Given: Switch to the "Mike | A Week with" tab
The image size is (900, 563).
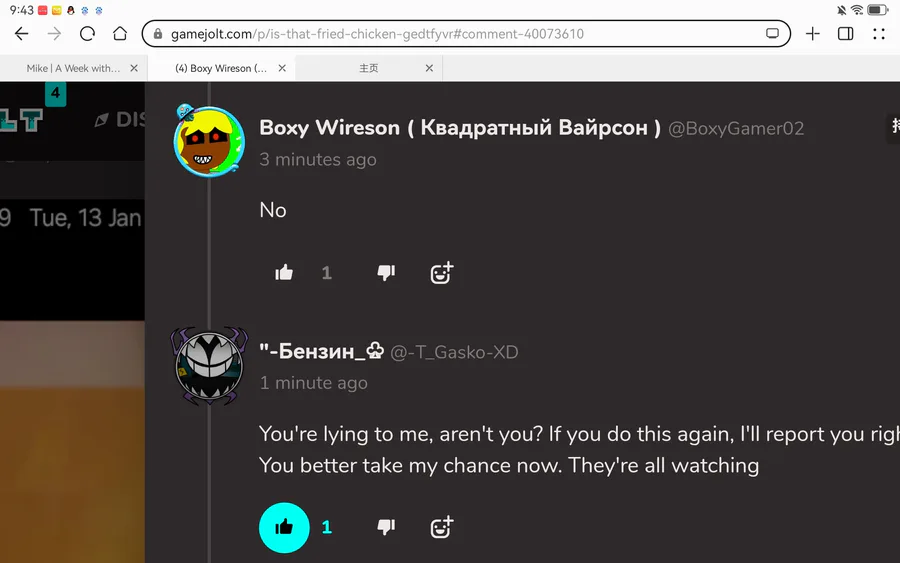Looking at the screenshot, I should (73, 68).
